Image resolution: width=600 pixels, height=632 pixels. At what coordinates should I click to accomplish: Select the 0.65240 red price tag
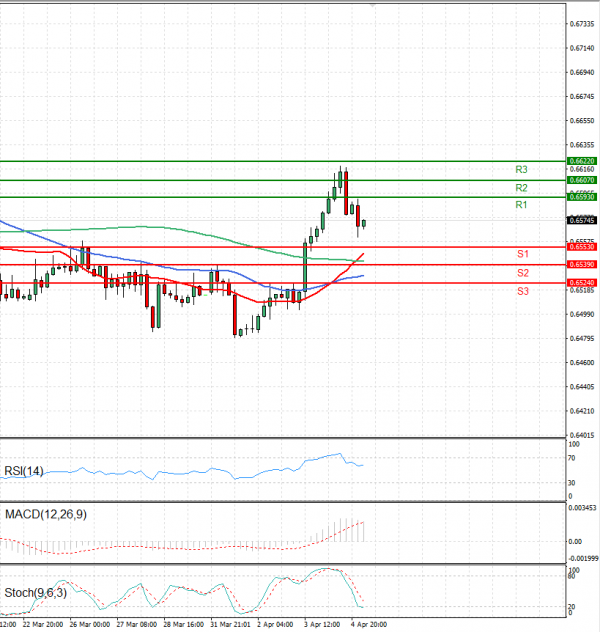[582, 283]
